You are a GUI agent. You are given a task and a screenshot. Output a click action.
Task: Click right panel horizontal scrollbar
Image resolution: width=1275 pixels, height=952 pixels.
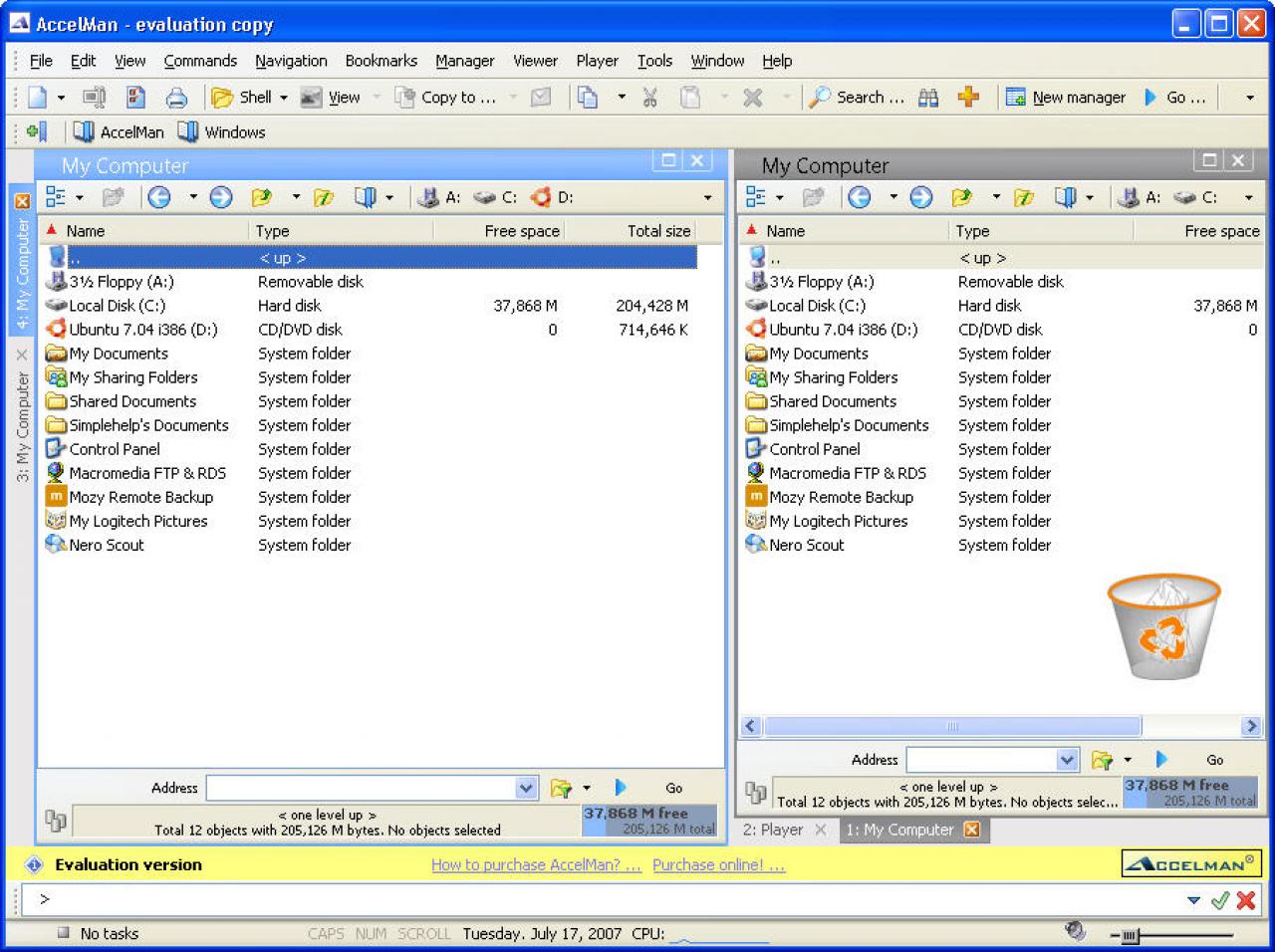click(952, 726)
